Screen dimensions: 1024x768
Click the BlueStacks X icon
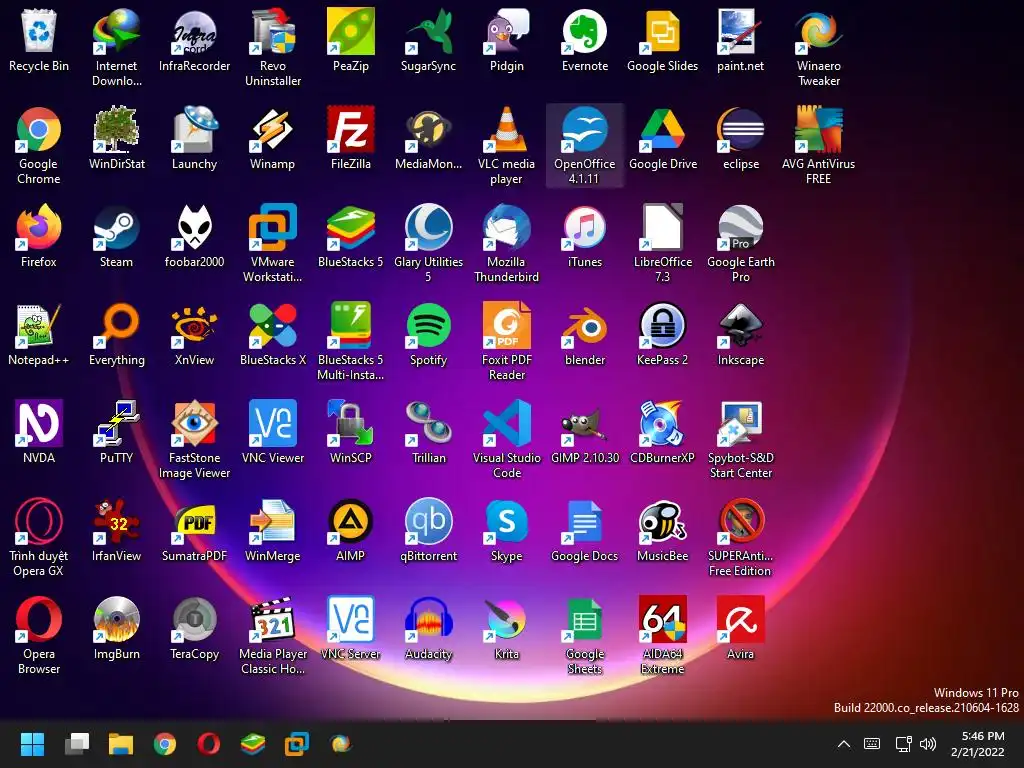pyautogui.click(x=273, y=327)
